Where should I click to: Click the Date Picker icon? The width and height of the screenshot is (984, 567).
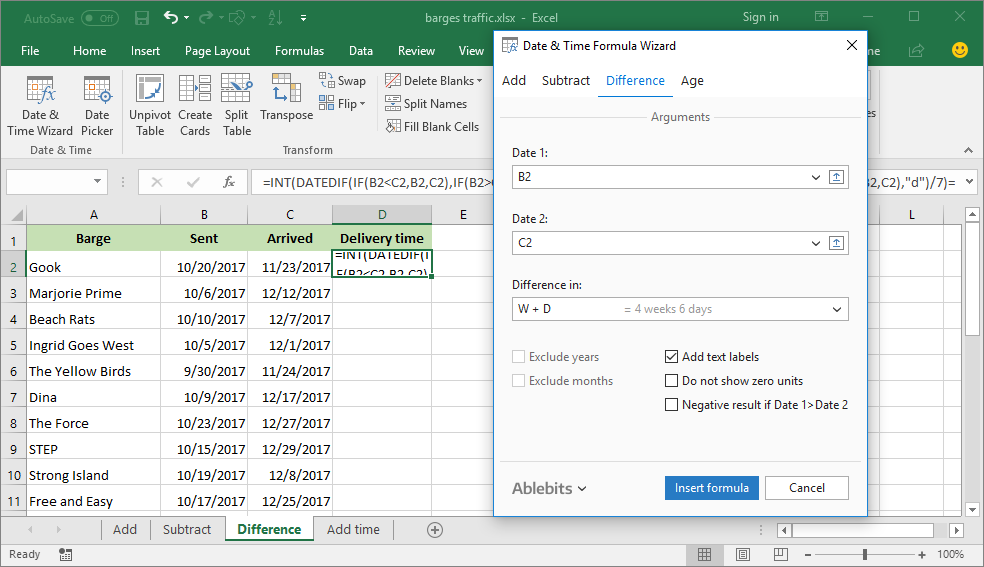97,106
